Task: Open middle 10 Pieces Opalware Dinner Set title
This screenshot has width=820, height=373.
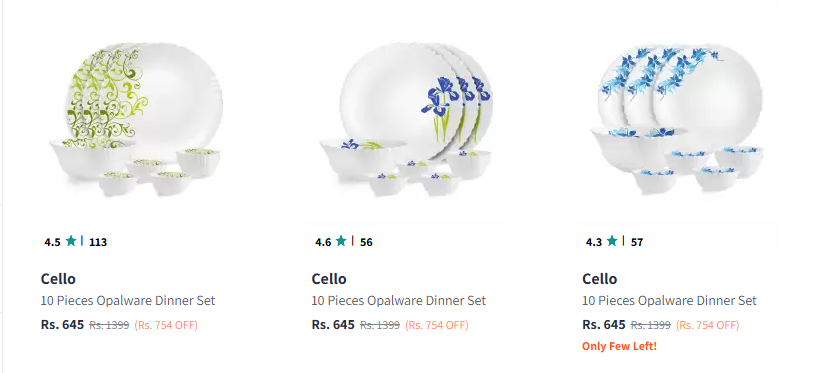Action: (x=398, y=301)
